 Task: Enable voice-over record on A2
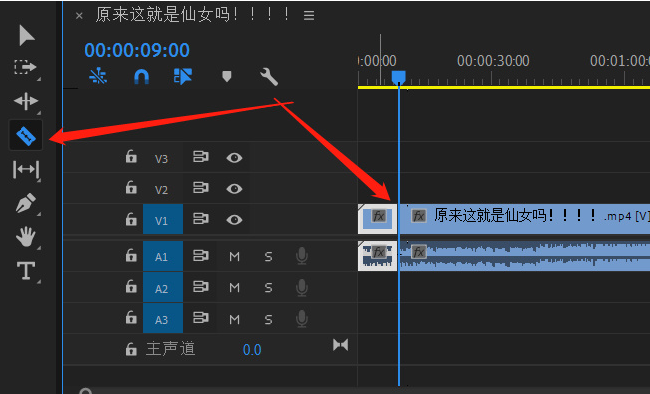[302, 287]
